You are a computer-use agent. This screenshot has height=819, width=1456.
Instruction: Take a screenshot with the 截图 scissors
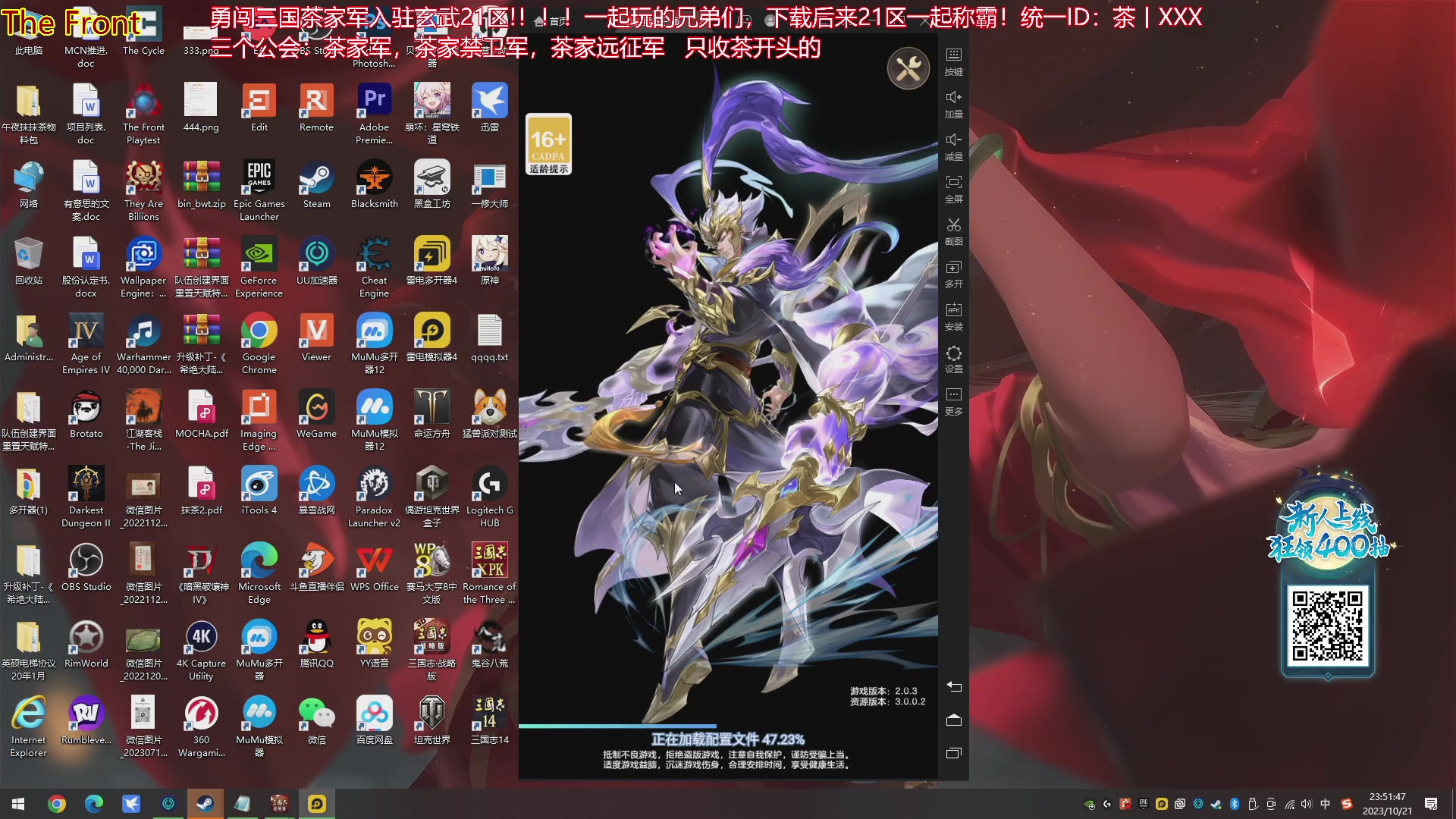[954, 231]
